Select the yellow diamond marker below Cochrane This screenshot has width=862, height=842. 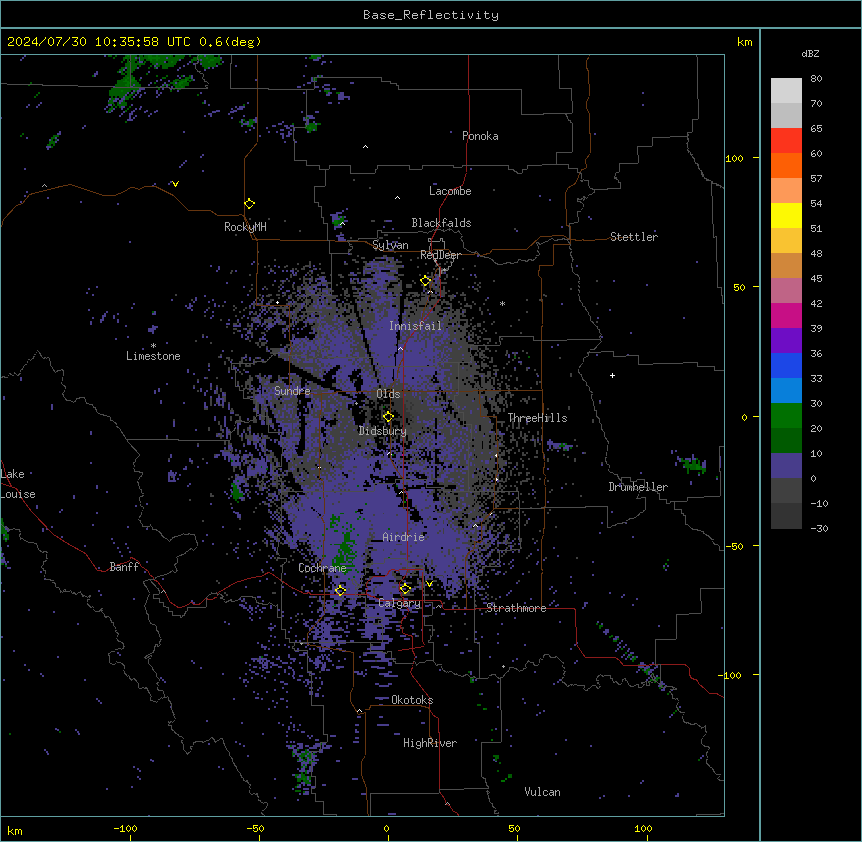(340, 591)
